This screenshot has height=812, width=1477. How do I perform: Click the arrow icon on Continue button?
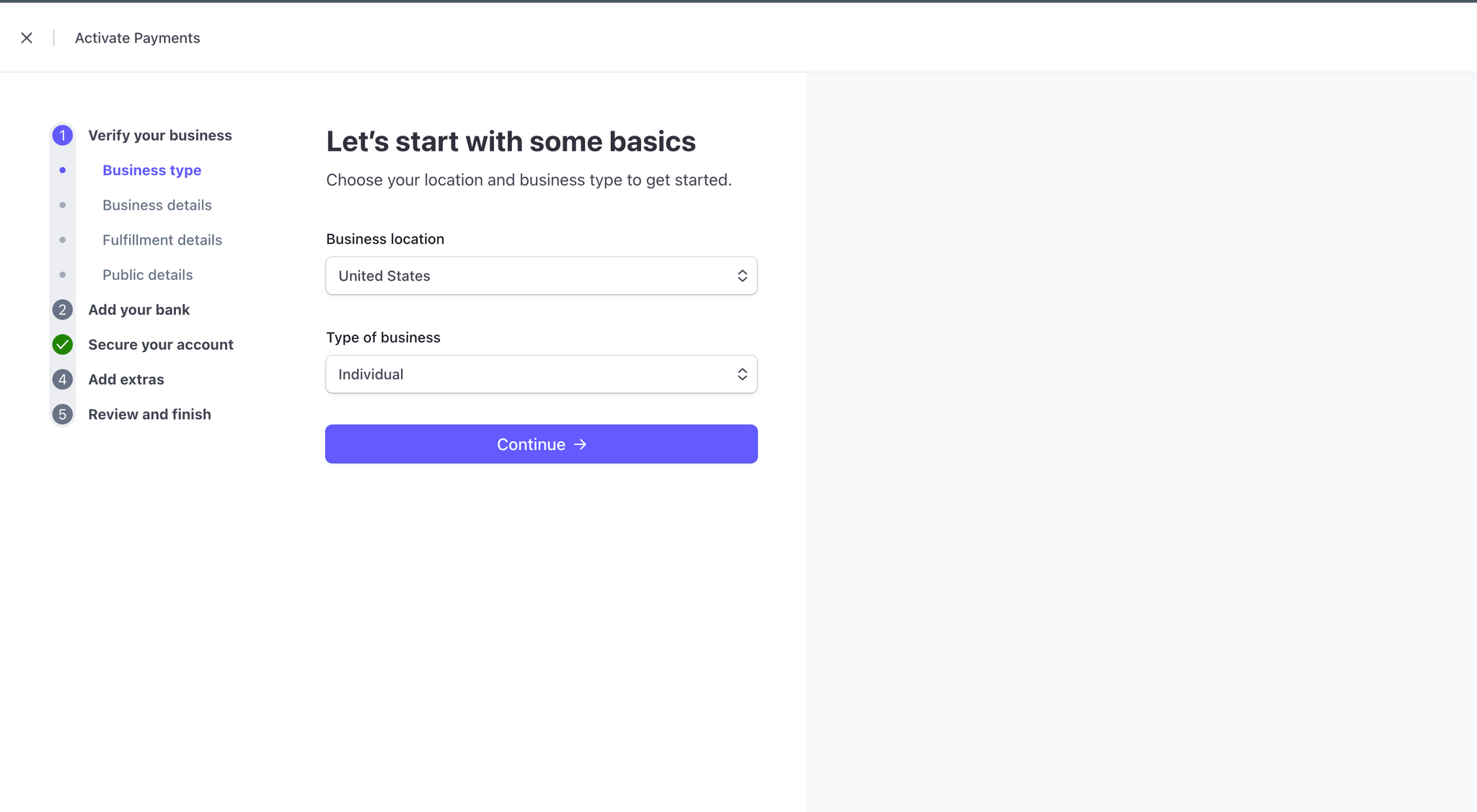pyautogui.click(x=580, y=444)
